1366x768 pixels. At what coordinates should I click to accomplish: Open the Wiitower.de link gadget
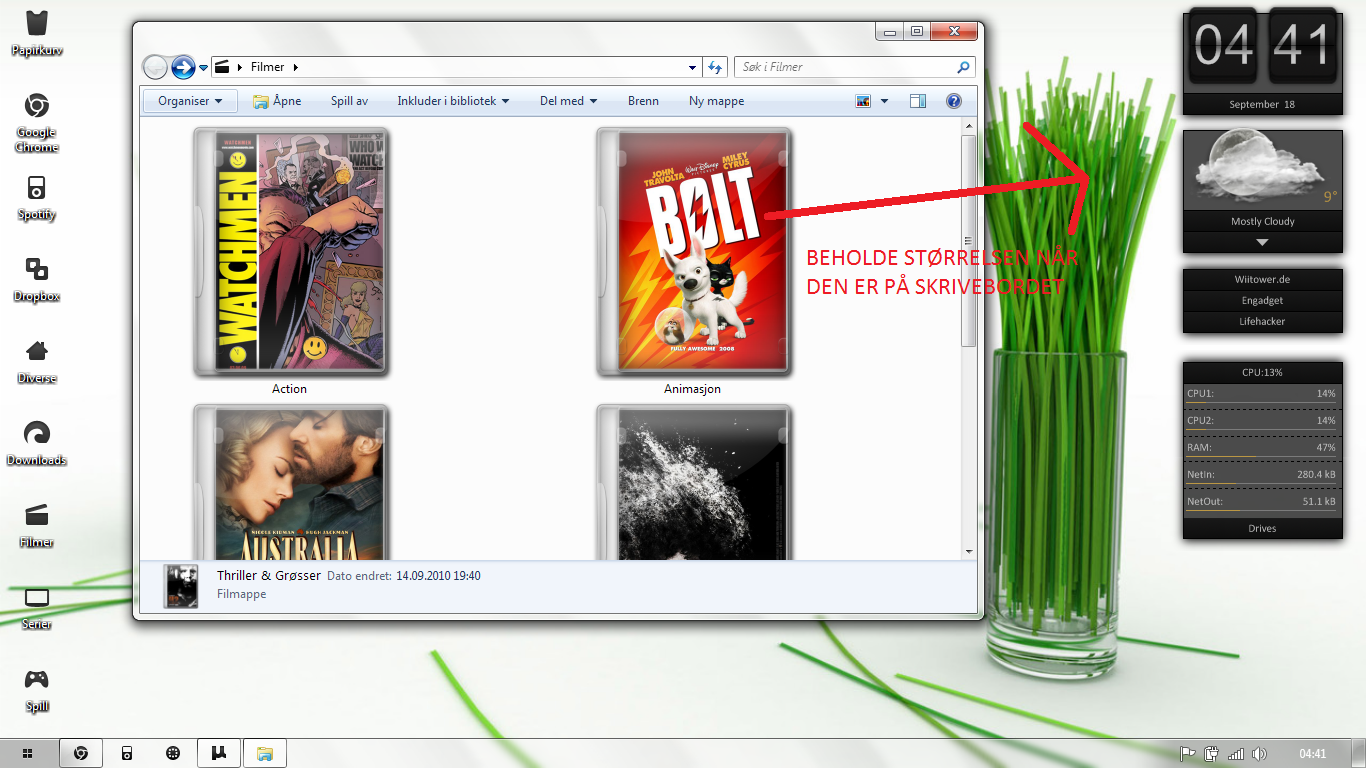(1262, 279)
